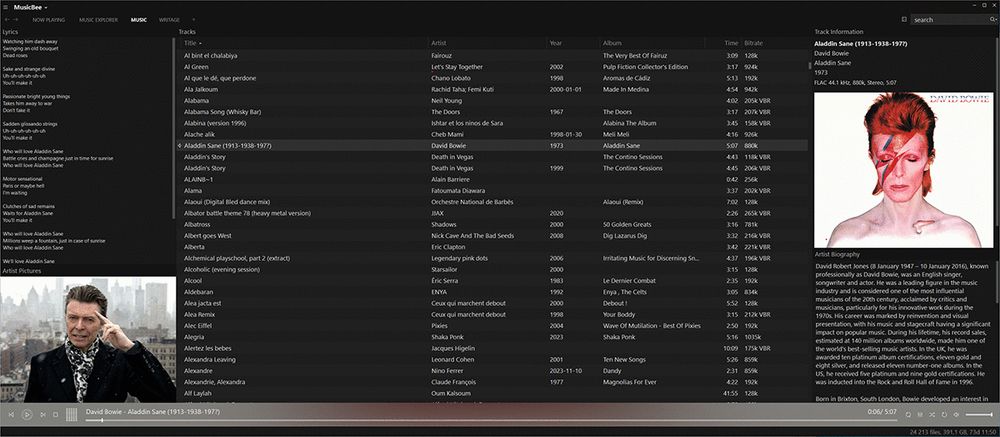The image size is (1000, 437).
Task: Click the year cell '2023-11-10' for Alexandre
Action: coord(566,371)
